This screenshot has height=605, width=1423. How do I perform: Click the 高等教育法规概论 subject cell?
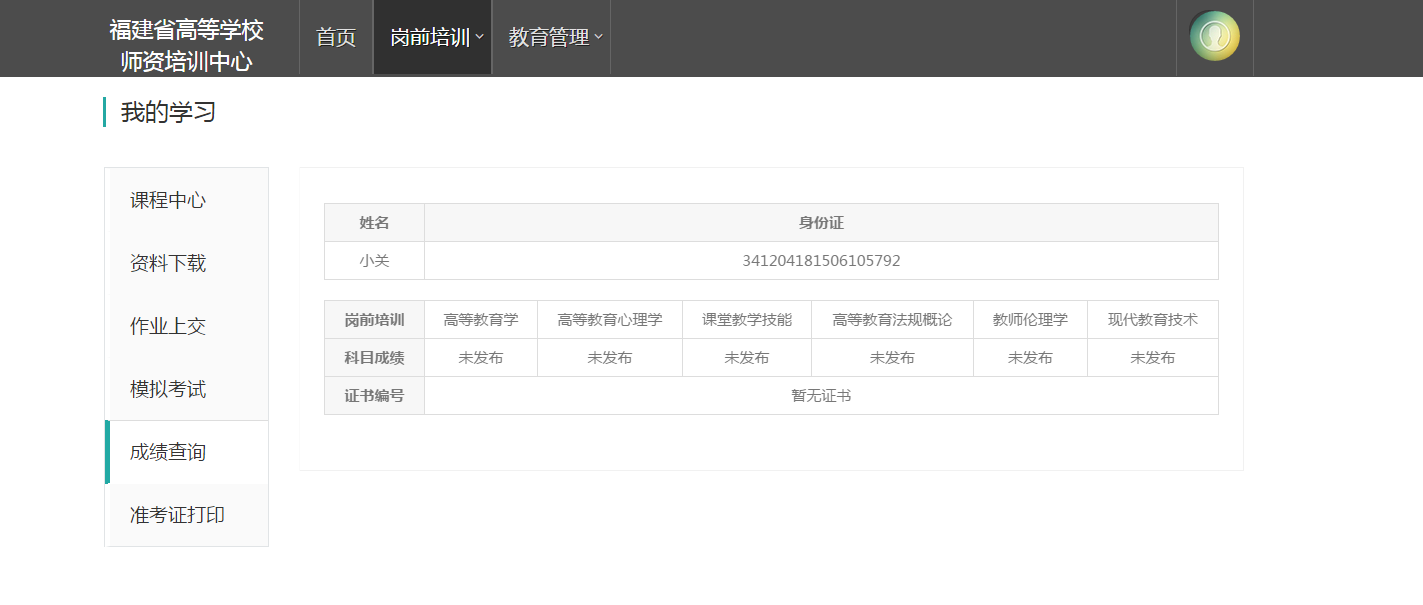click(892, 320)
